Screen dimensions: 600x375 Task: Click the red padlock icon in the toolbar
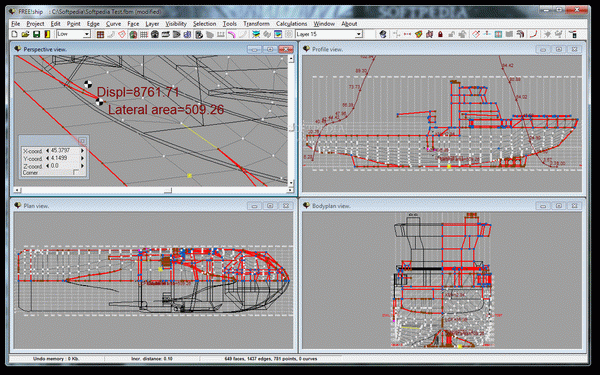click(x=440, y=34)
